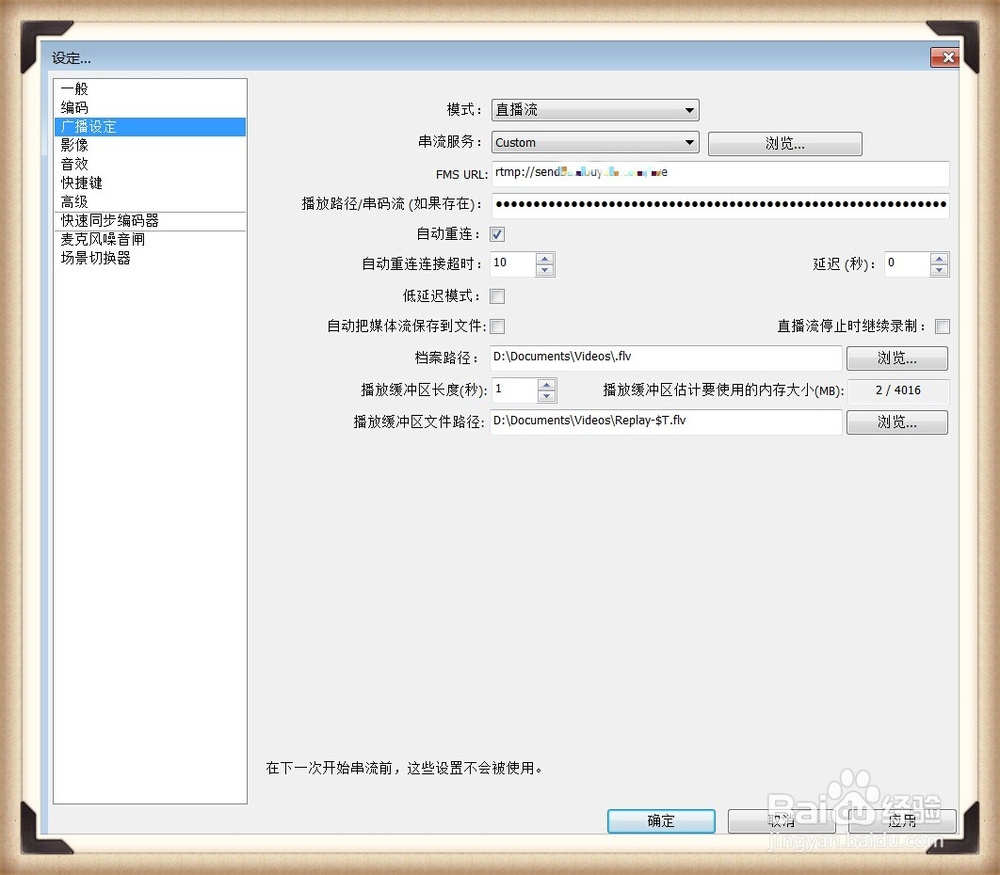Check 自动把媒体流保存到文件 checkbox
Image resolution: width=1000 pixels, height=875 pixels.
point(497,327)
